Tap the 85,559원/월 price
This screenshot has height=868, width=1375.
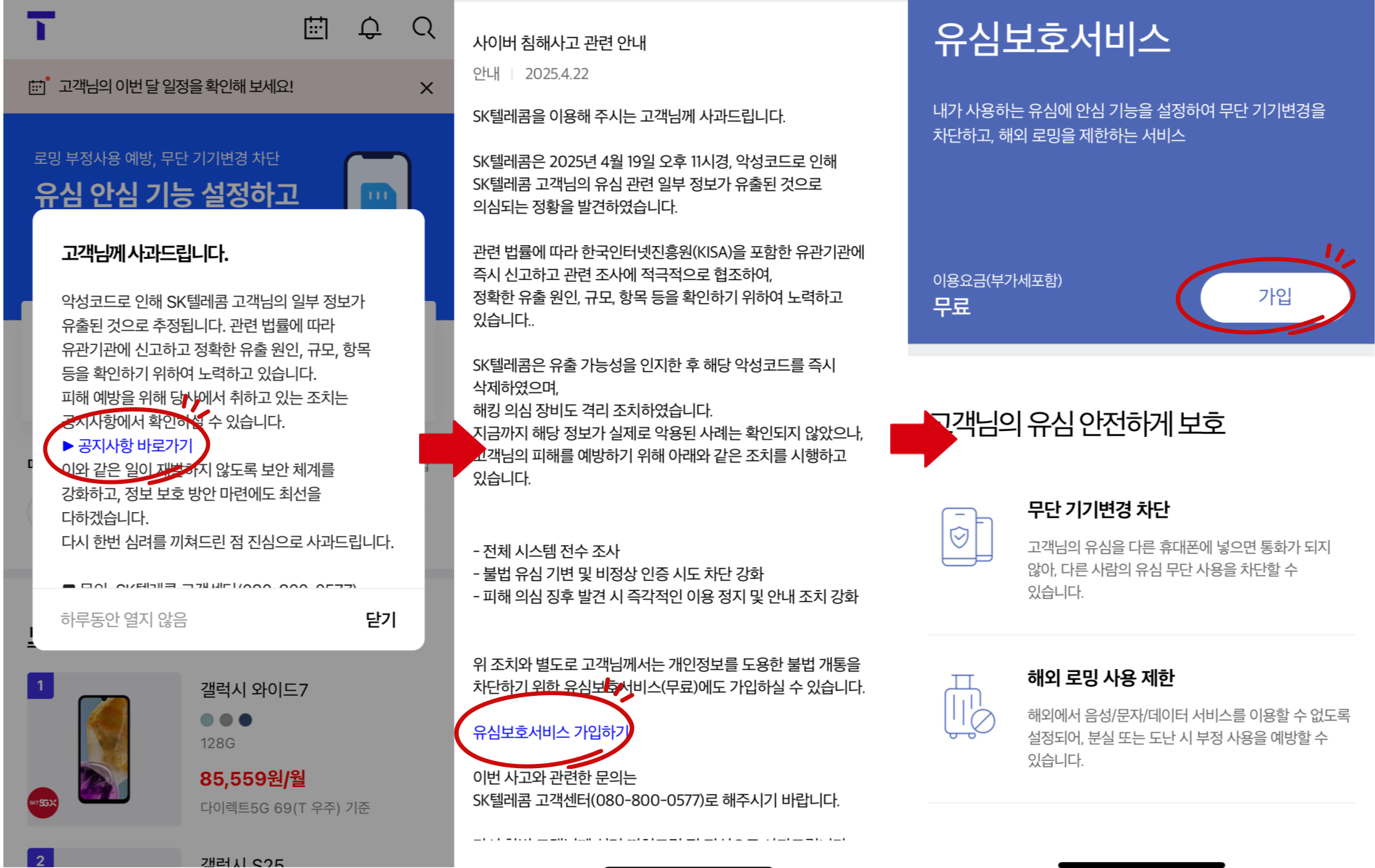pyautogui.click(x=253, y=778)
